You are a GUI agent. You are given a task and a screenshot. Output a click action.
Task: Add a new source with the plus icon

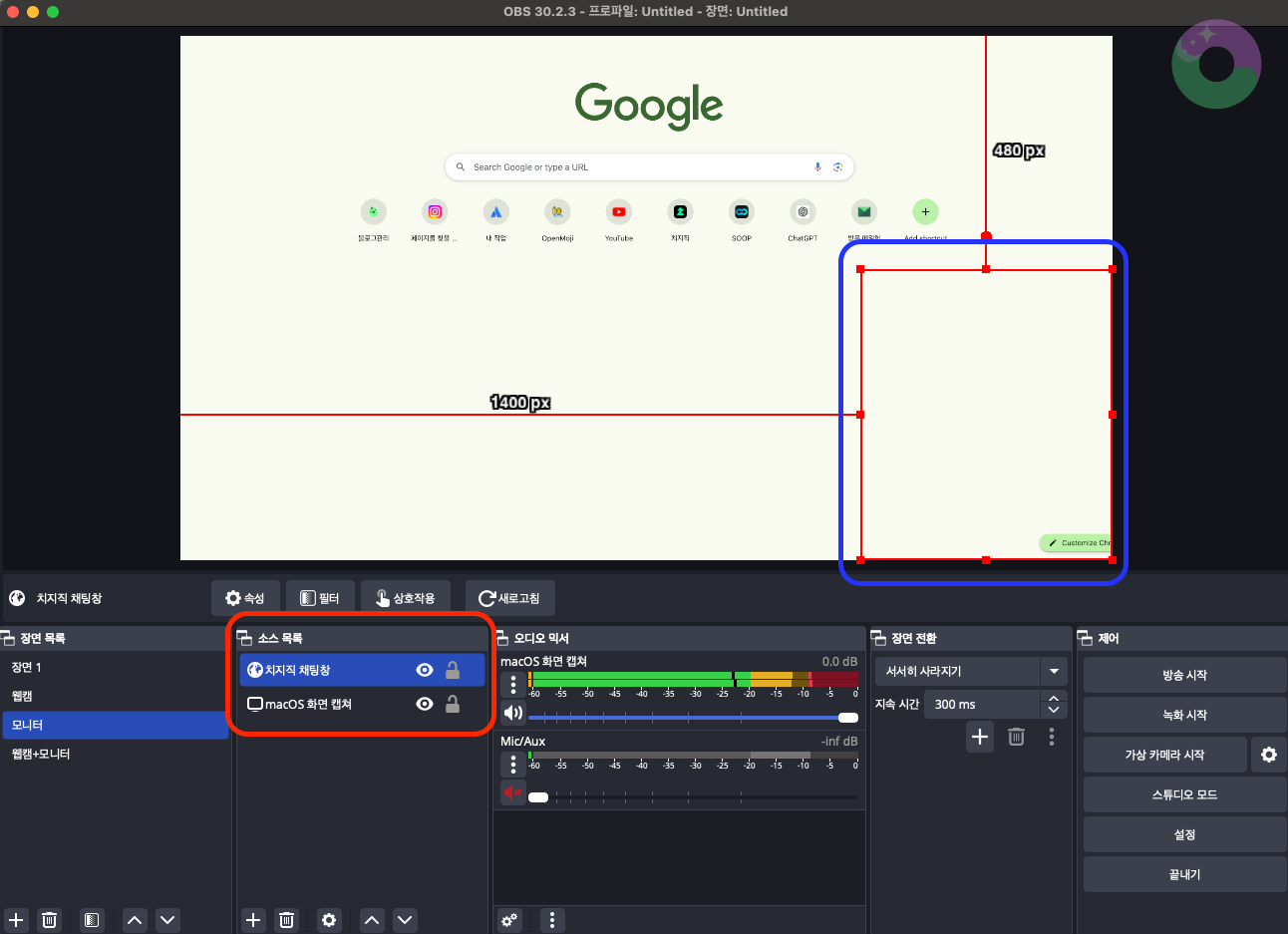(253, 920)
